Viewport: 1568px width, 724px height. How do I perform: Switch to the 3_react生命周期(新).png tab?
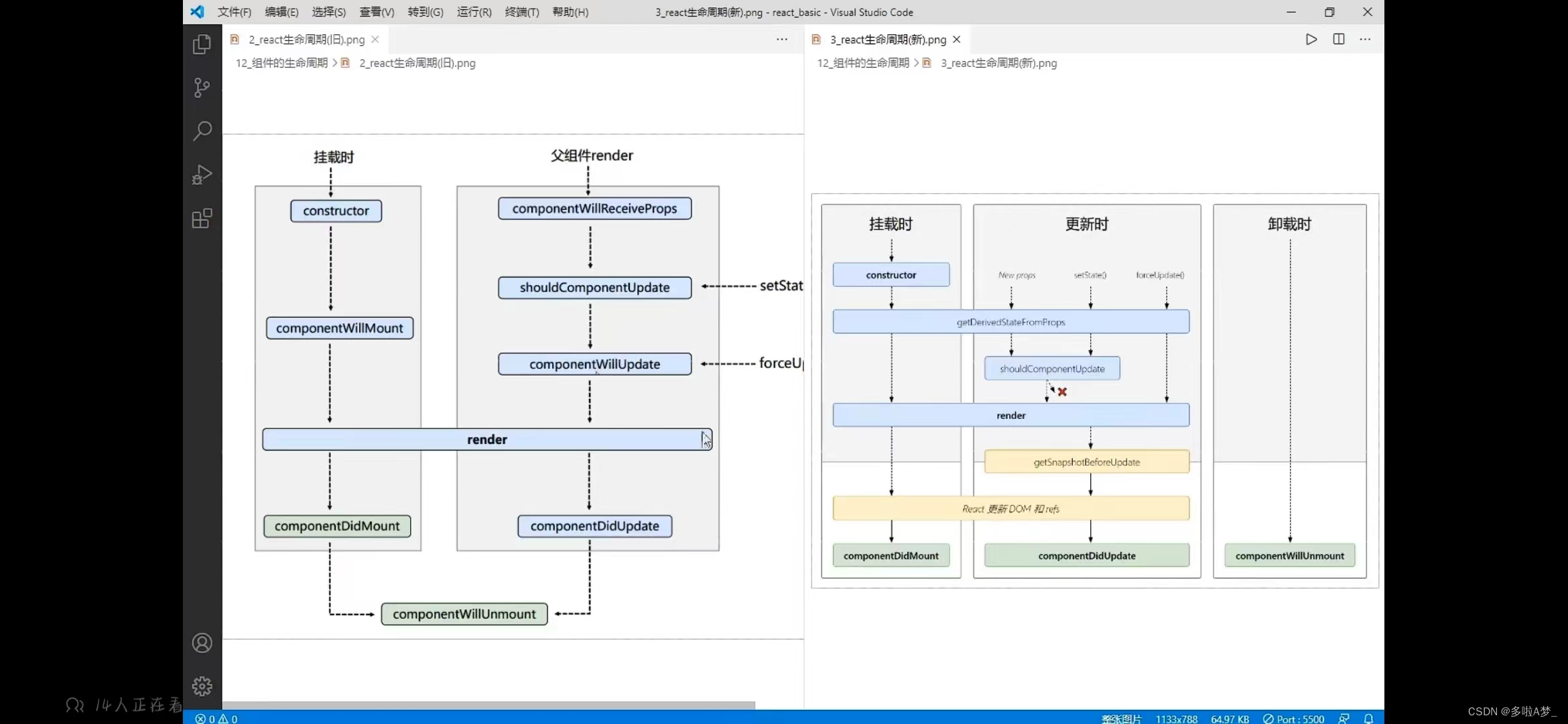[888, 40]
